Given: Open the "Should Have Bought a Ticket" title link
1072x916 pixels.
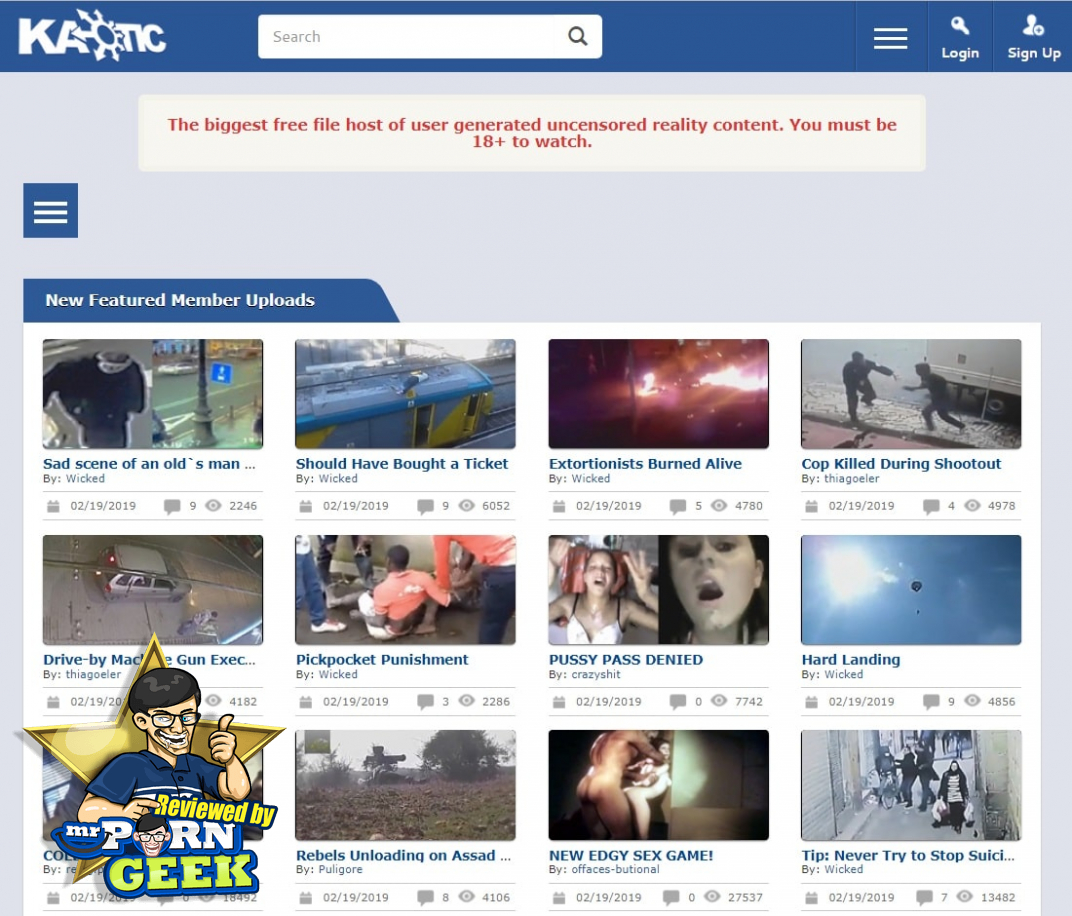Looking at the screenshot, I should pos(402,464).
